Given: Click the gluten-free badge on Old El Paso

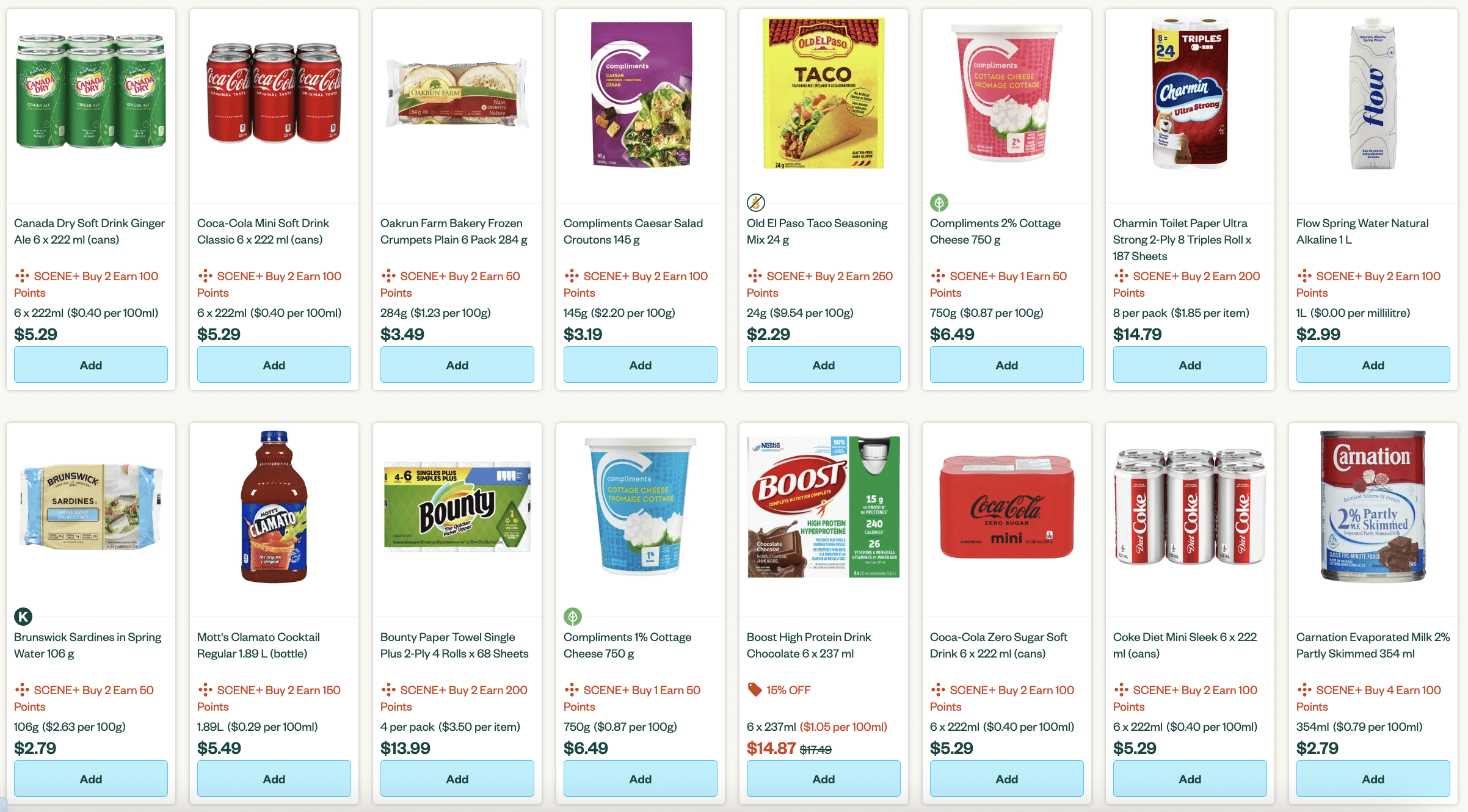Looking at the screenshot, I should point(755,202).
